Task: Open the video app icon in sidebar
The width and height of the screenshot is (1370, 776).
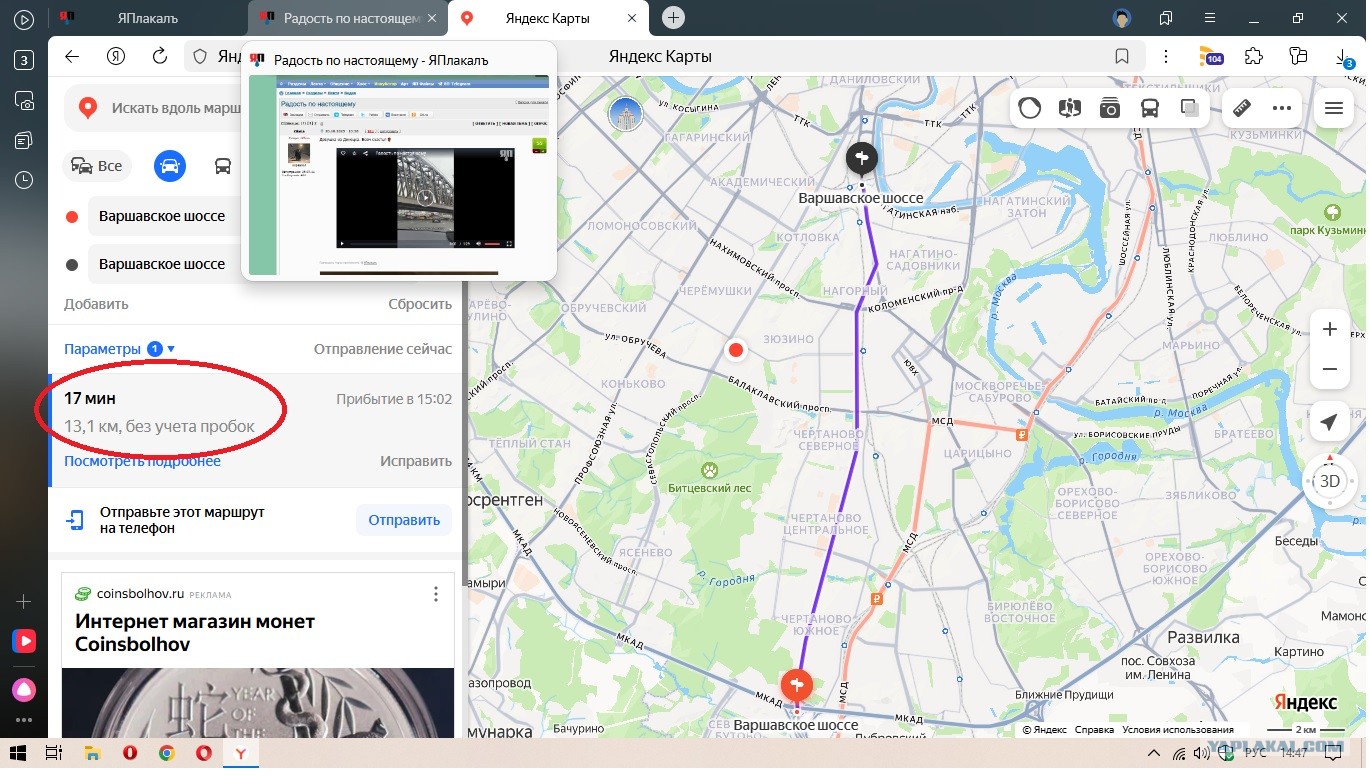Action: click(x=24, y=641)
